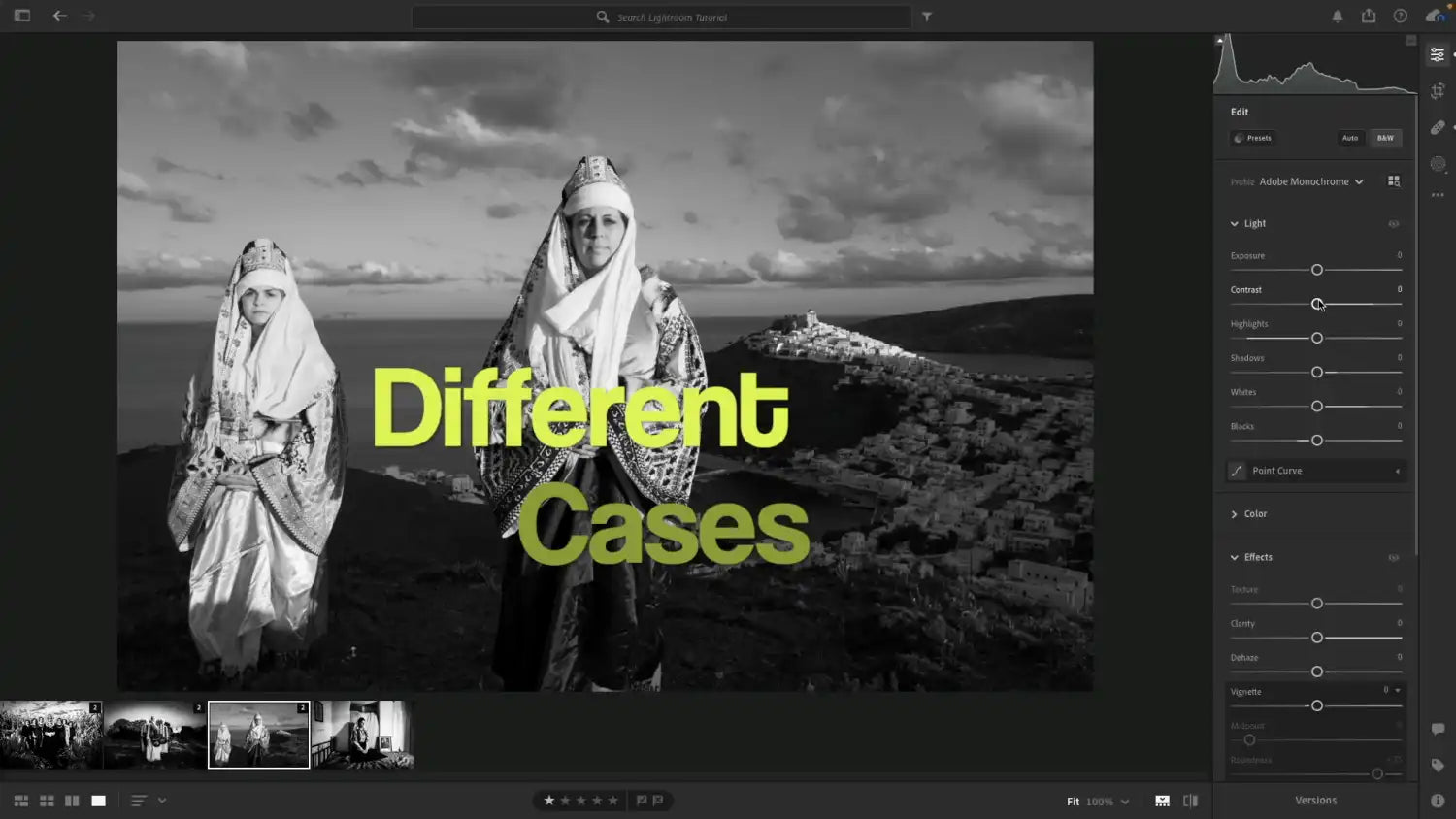Screen dimensions: 1456x819
Task: Open the Presets browser
Action: (x=1253, y=138)
